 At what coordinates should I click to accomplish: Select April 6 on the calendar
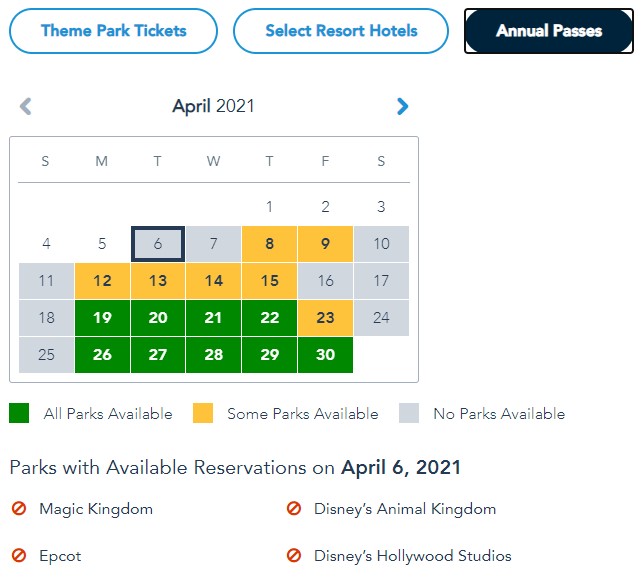pos(158,244)
